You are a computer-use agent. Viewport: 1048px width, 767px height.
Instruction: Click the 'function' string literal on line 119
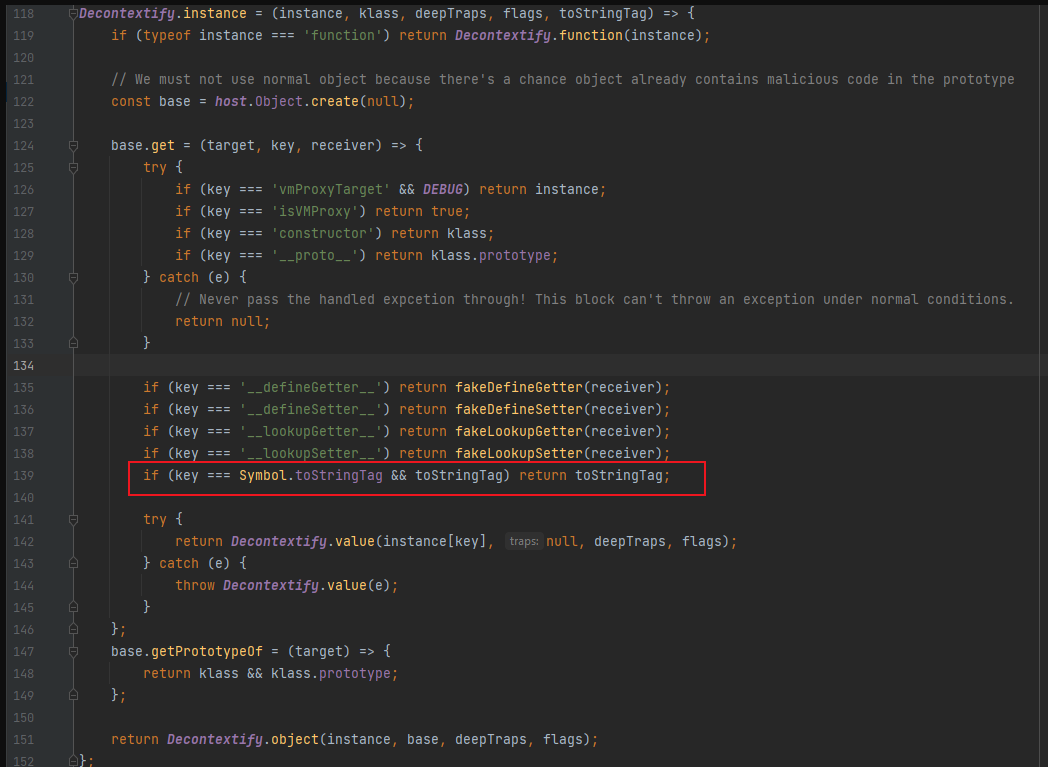(343, 35)
